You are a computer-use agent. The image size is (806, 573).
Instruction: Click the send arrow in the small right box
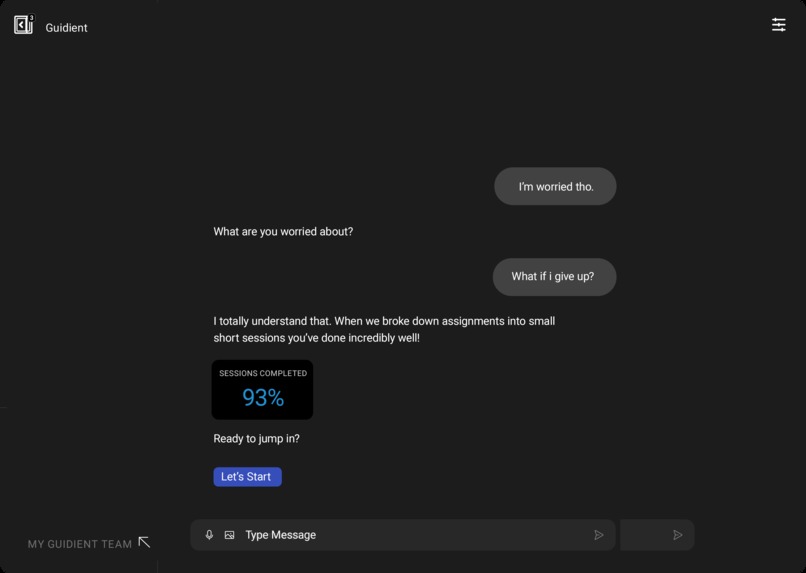click(677, 535)
